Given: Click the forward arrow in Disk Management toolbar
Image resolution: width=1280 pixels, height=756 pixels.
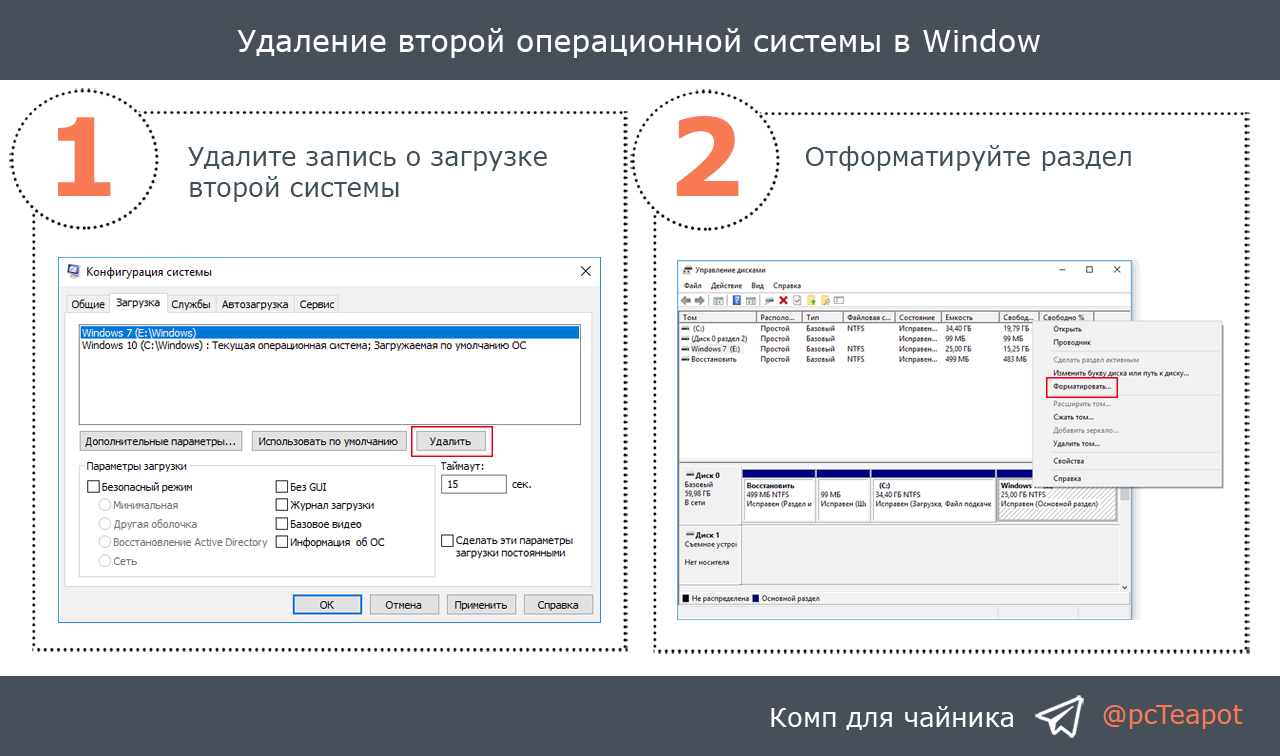Looking at the screenshot, I should [x=700, y=300].
